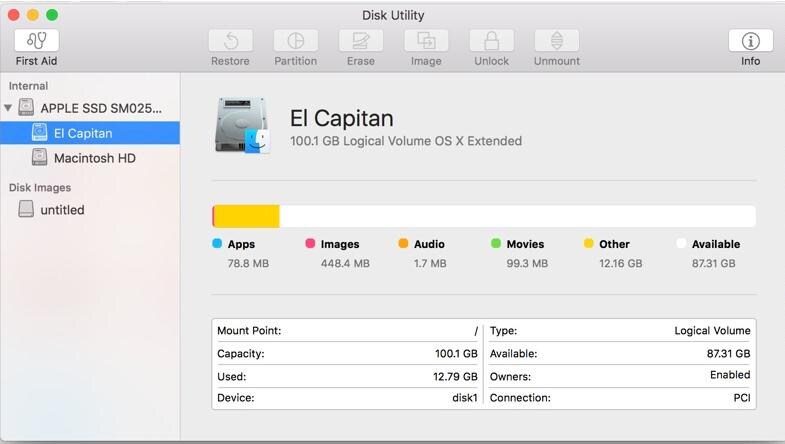Click the 87.31 GB value under Available legend
This screenshot has height=444, width=785.
(714, 263)
